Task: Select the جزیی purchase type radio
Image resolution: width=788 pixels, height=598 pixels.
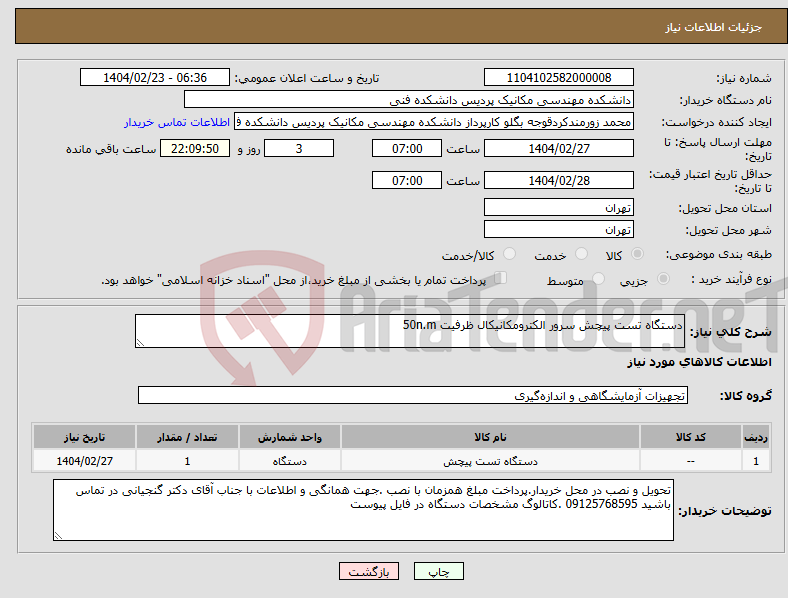Action: (x=663, y=279)
